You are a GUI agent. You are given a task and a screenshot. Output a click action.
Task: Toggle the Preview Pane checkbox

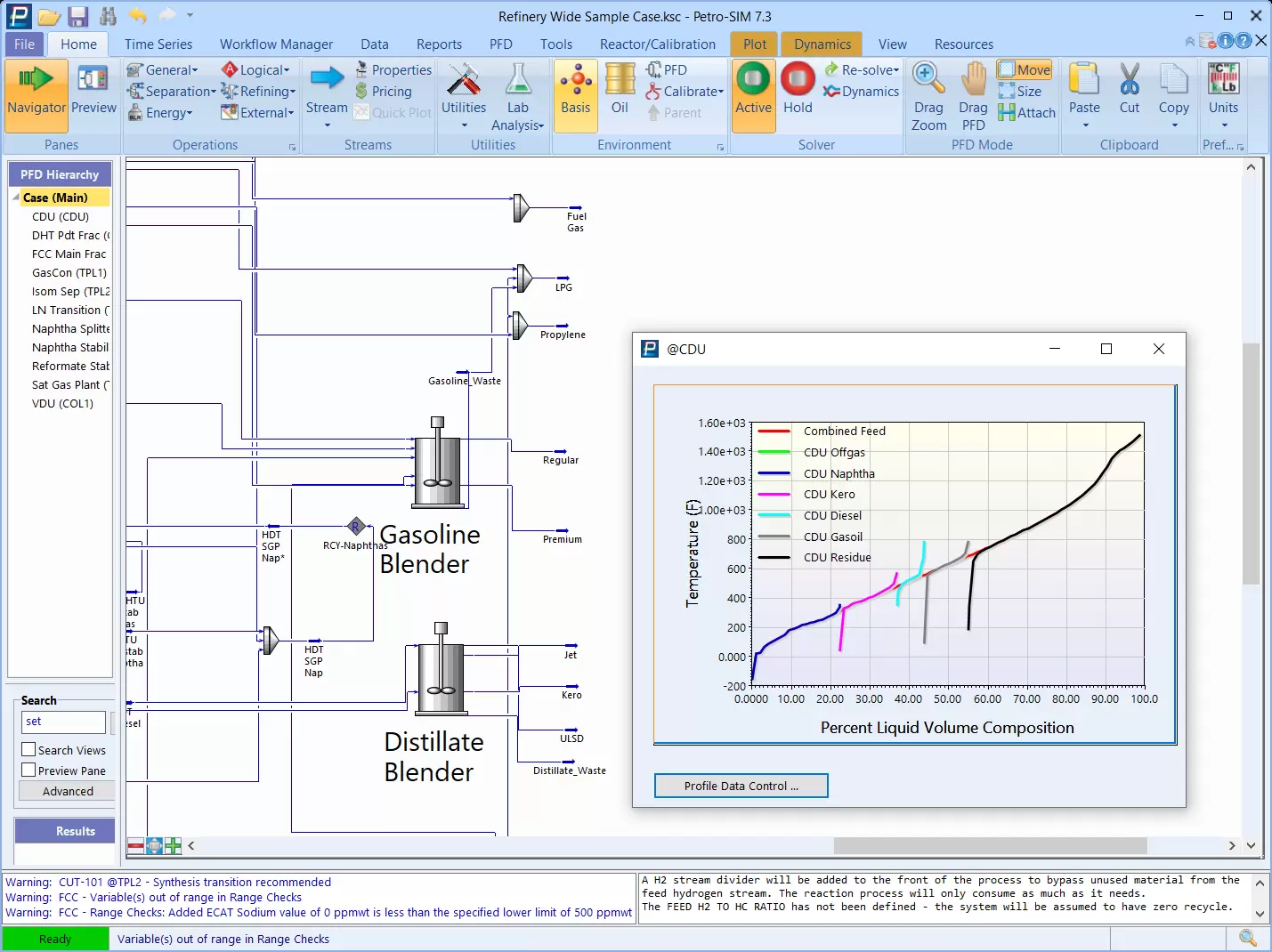coord(29,770)
